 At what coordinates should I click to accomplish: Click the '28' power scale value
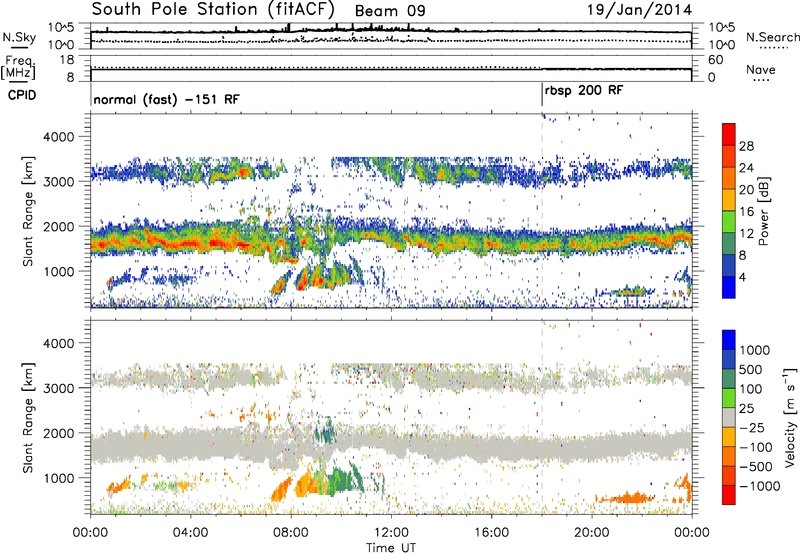point(746,146)
